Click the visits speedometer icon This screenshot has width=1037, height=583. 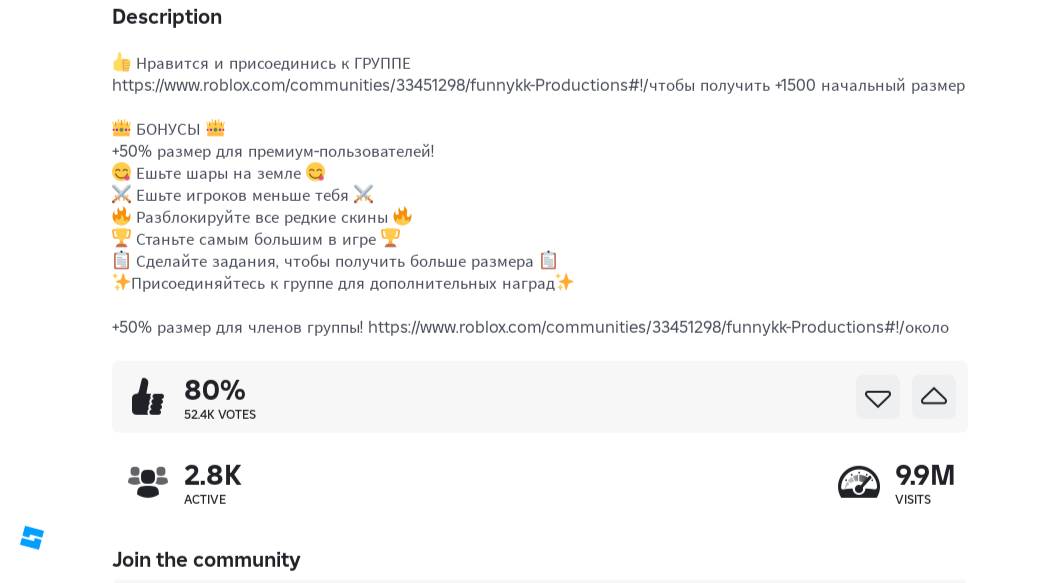858,482
